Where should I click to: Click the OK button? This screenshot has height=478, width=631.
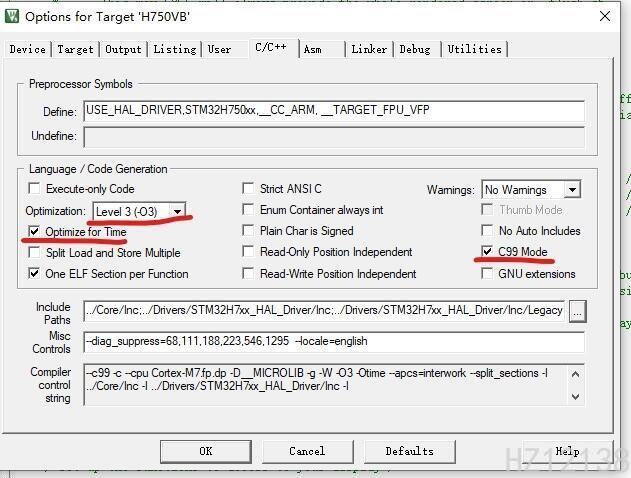[x=206, y=451]
